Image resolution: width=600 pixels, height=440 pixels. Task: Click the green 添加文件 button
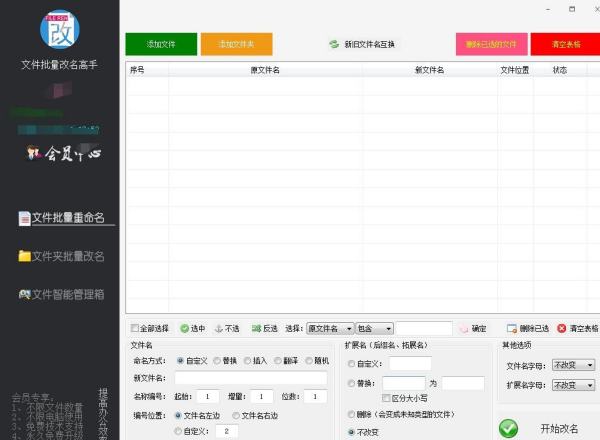pos(161,45)
